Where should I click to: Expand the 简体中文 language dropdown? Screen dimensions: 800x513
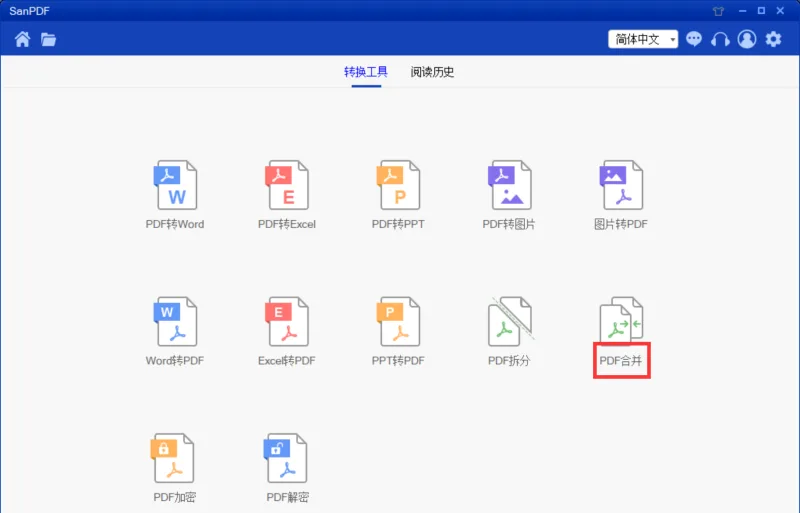click(643, 39)
